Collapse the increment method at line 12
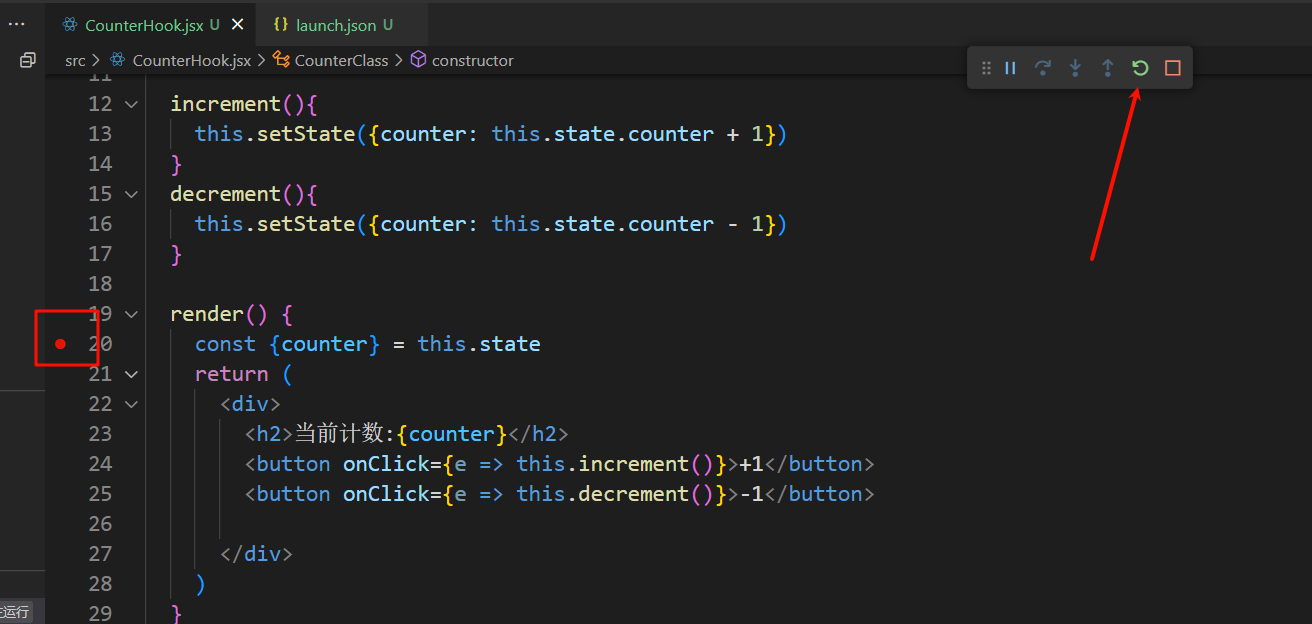1312x624 pixels. (x=131, y=104)
